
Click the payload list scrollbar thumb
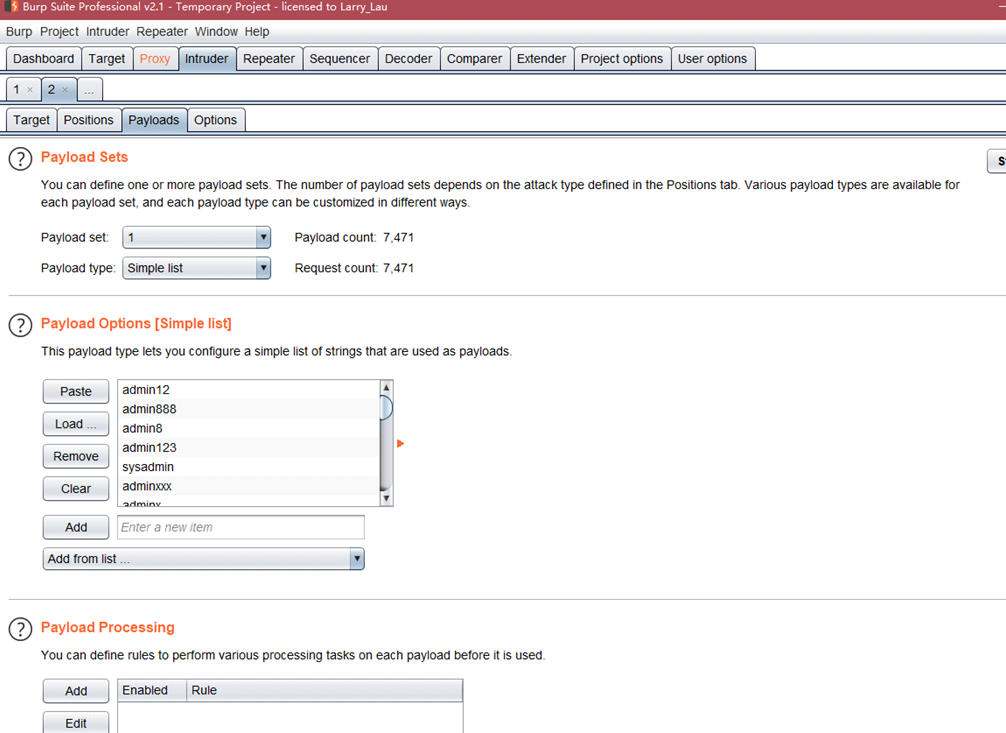click(x=386, y=408)
